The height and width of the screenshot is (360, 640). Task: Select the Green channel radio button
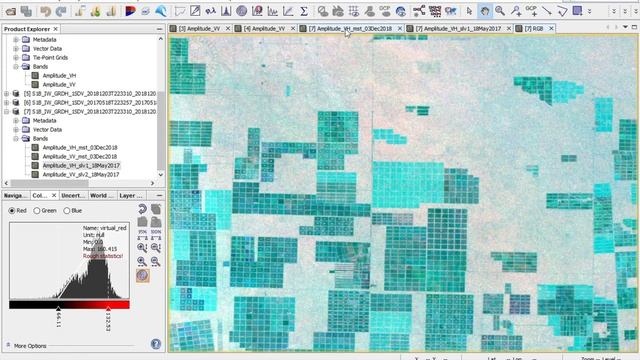[x=37, y=211]
